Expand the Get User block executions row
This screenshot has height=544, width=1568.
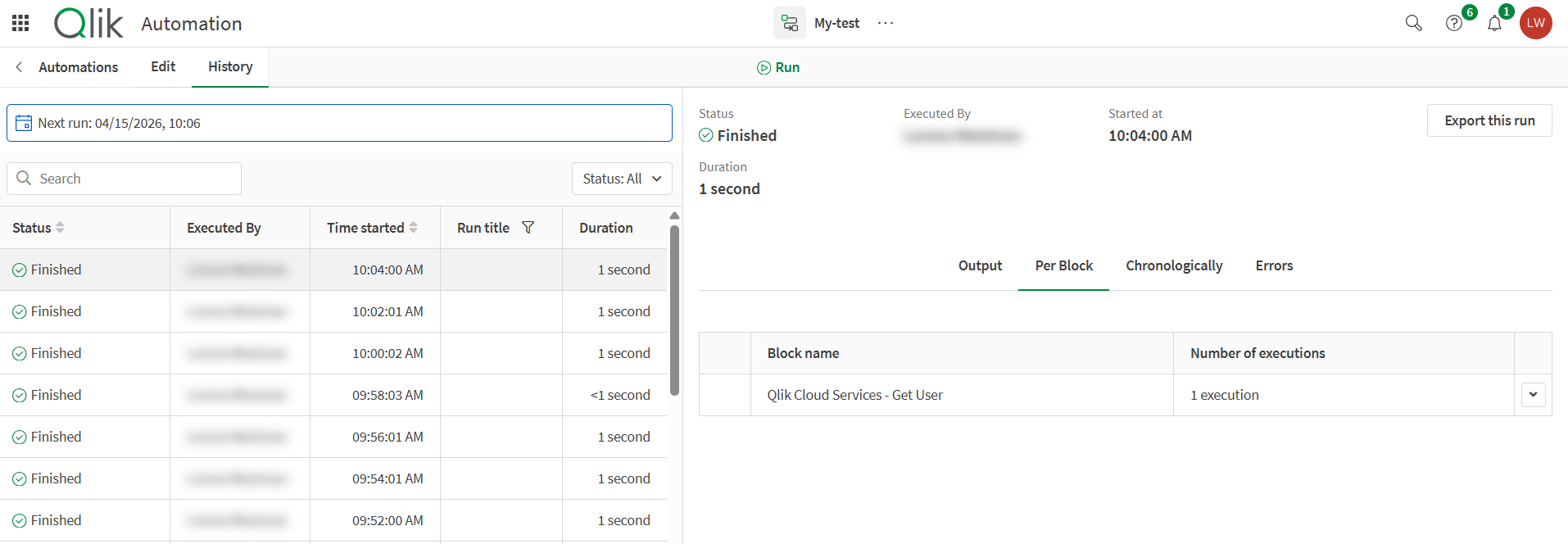click(1533, 395)
